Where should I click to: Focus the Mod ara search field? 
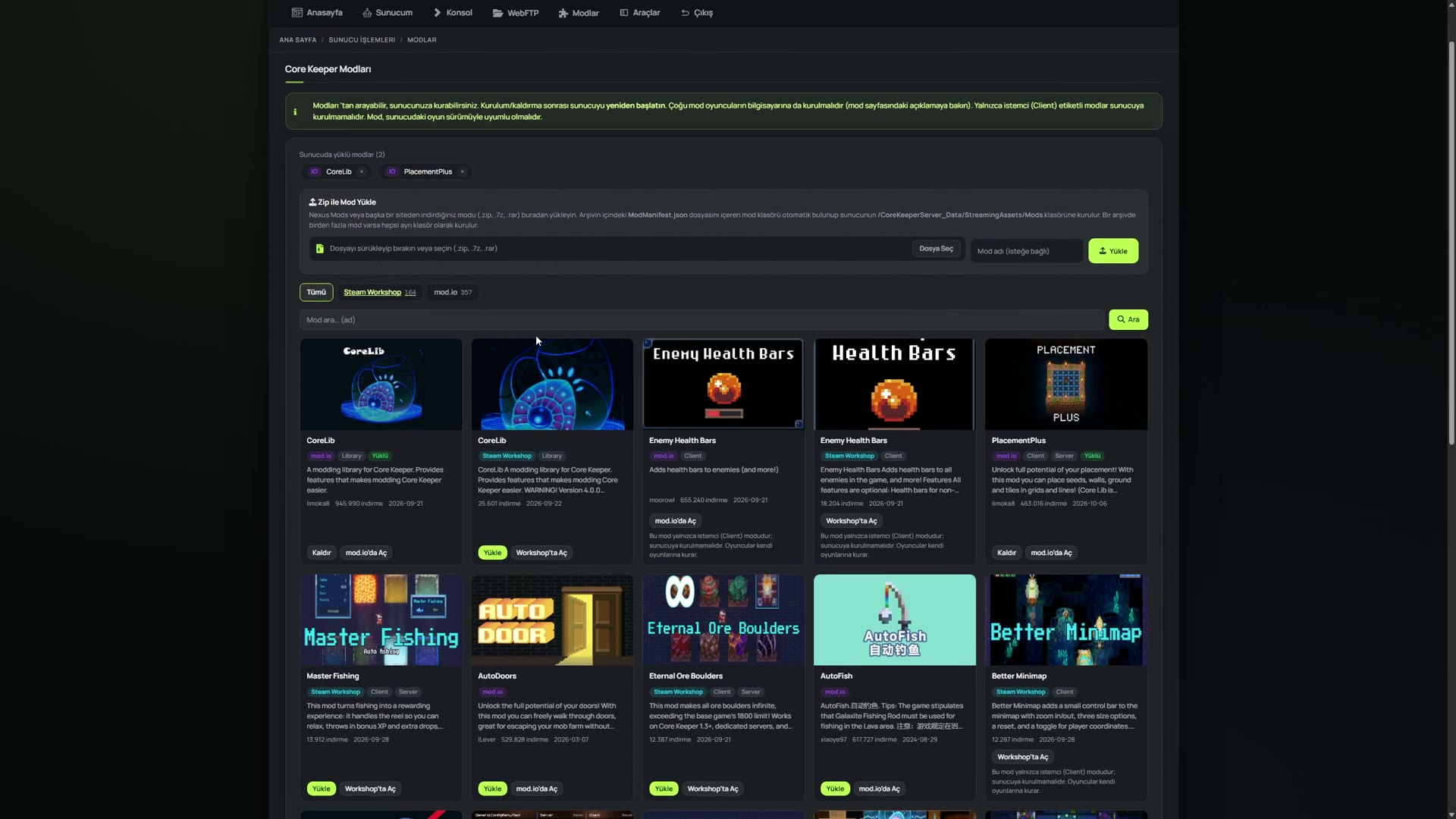(x=701, y=320)
